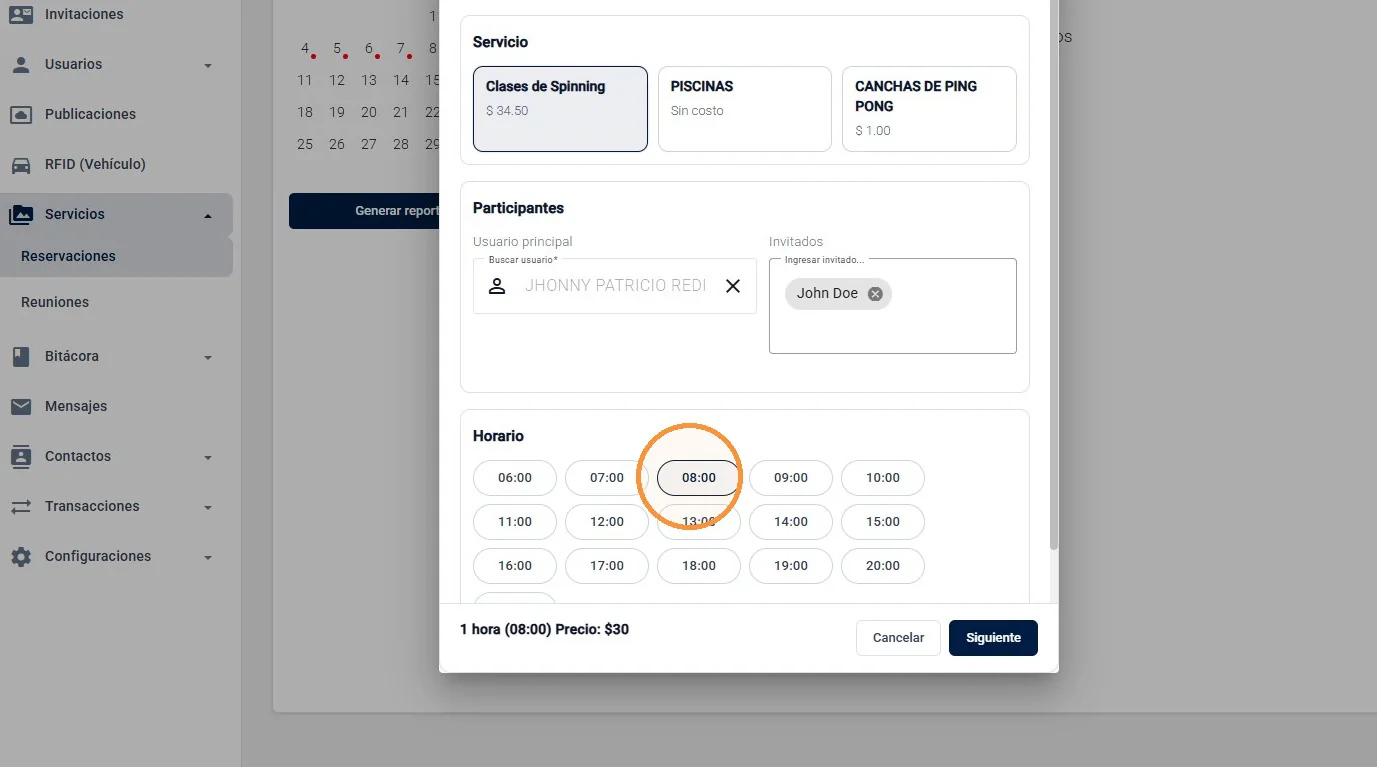
Task: Click the Transacciones arrows icon
Action: (21, 506)
